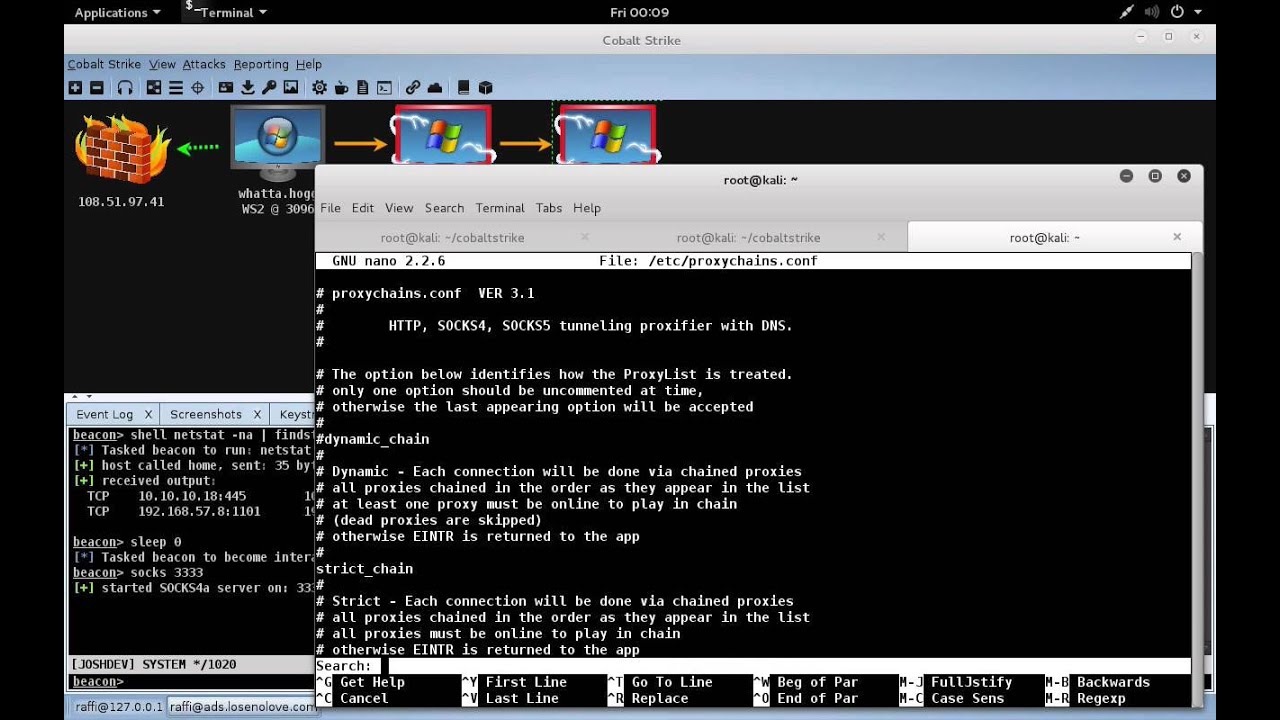
Task: Click the coffee cup Java applet icon
Action: (342, 88)
